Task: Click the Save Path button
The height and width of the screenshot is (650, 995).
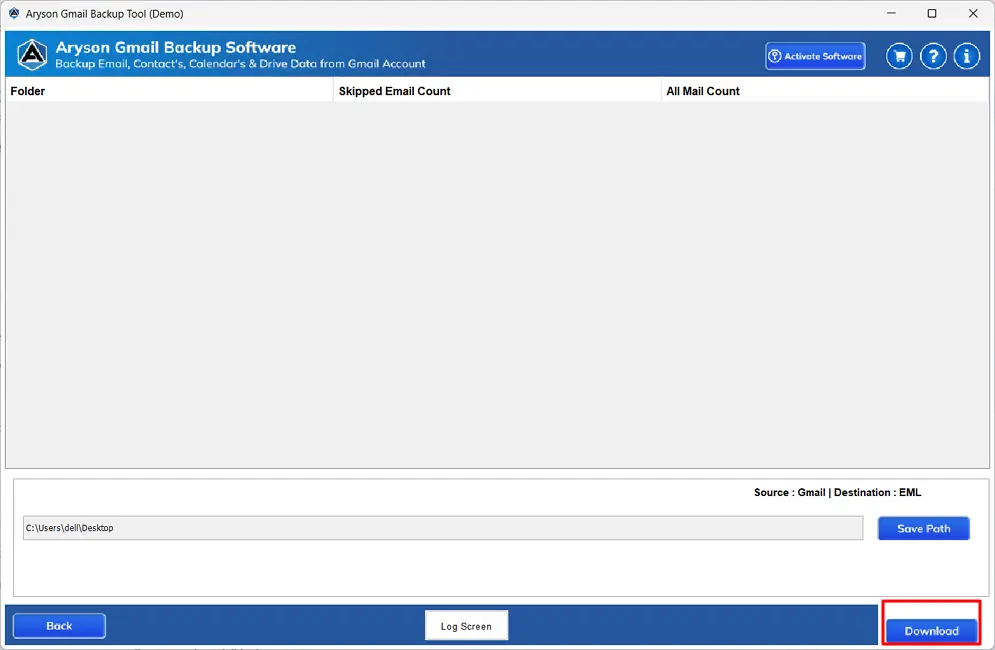Action: click(923, 528)
